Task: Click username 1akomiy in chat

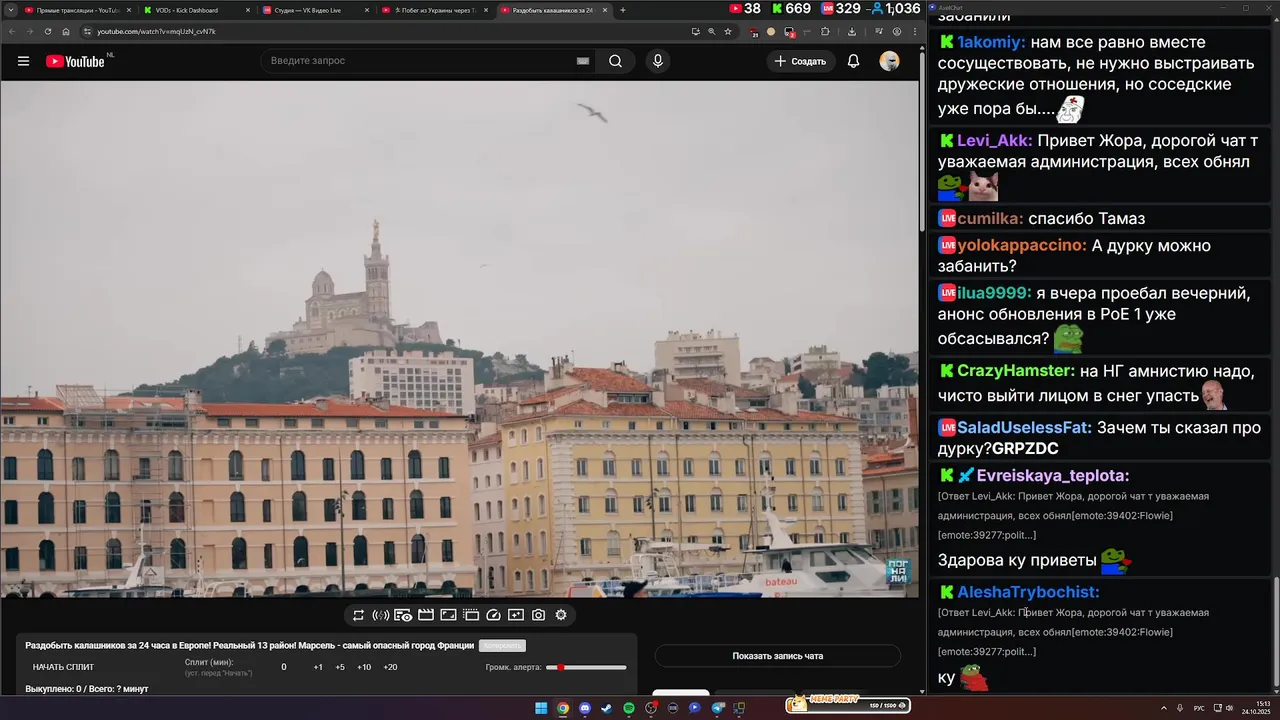Action: (x=991, y=43)
